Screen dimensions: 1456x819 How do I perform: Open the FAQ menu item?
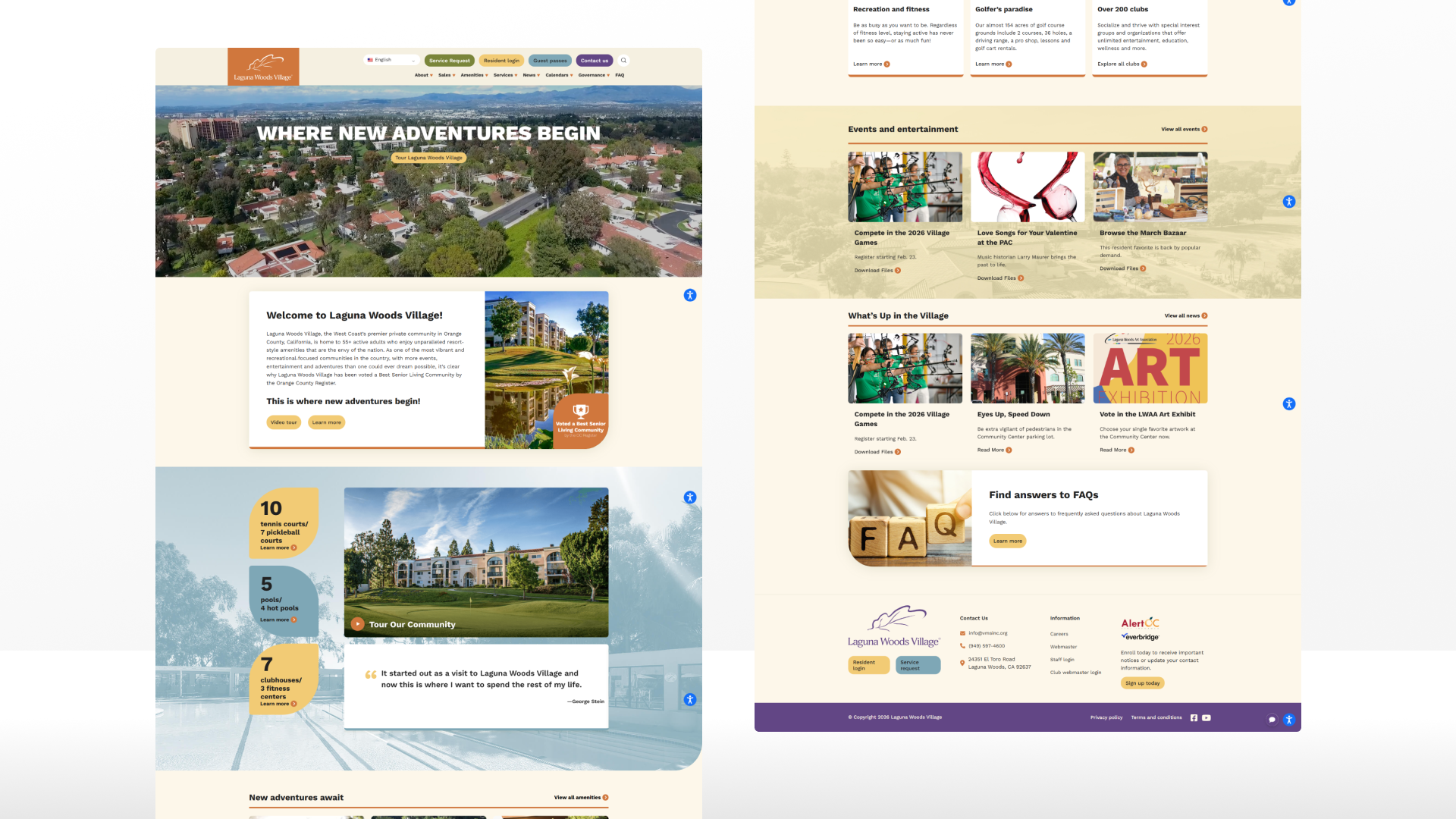pyautogui.click(x=620, y=75)
